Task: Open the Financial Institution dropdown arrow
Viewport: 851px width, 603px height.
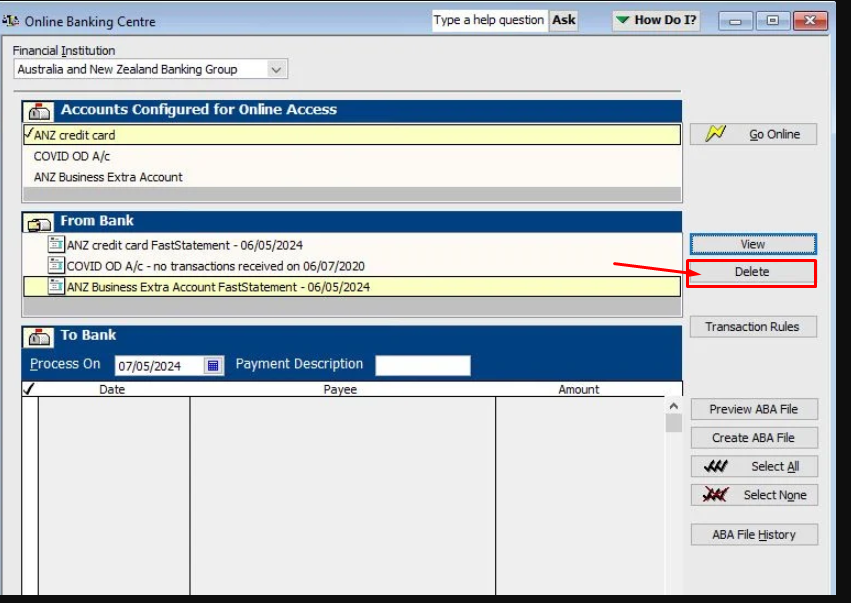Action: tap(276, 69)
